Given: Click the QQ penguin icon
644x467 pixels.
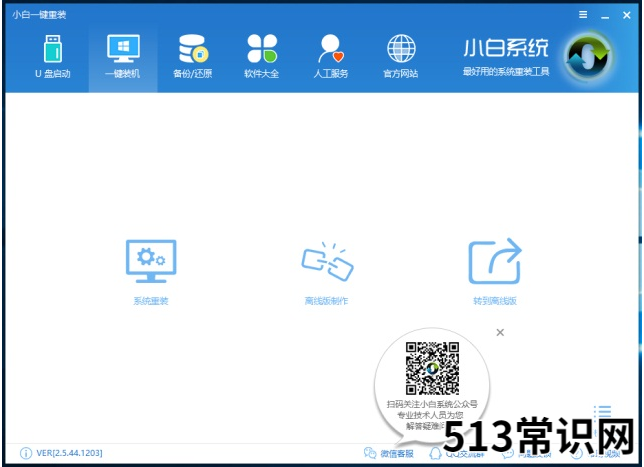Looking at the screenshot, I should (x=435, y=453).
